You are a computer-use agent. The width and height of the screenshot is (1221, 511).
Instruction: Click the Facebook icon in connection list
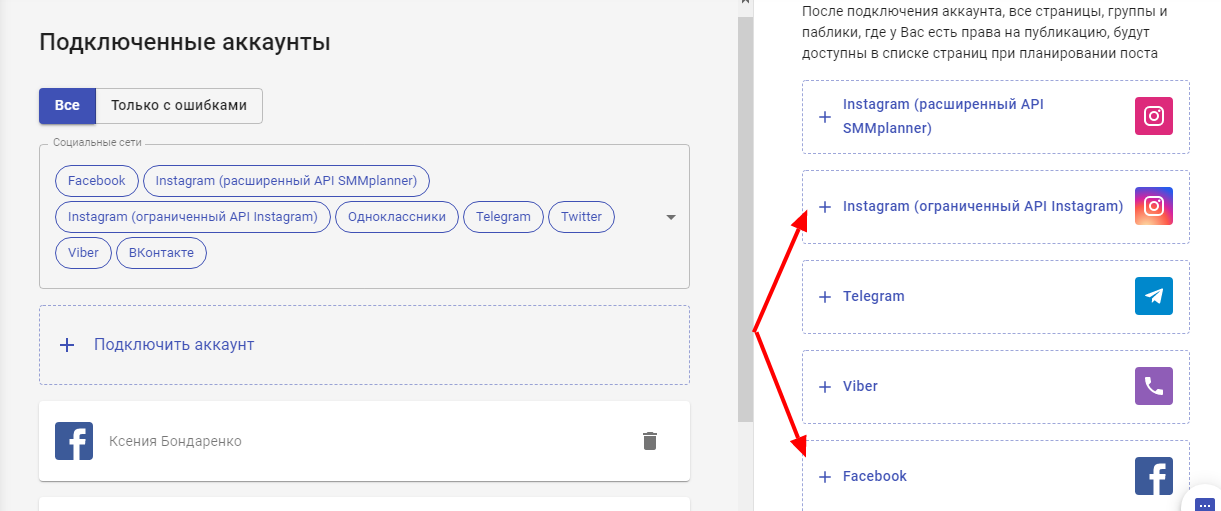pos(1153,476)
